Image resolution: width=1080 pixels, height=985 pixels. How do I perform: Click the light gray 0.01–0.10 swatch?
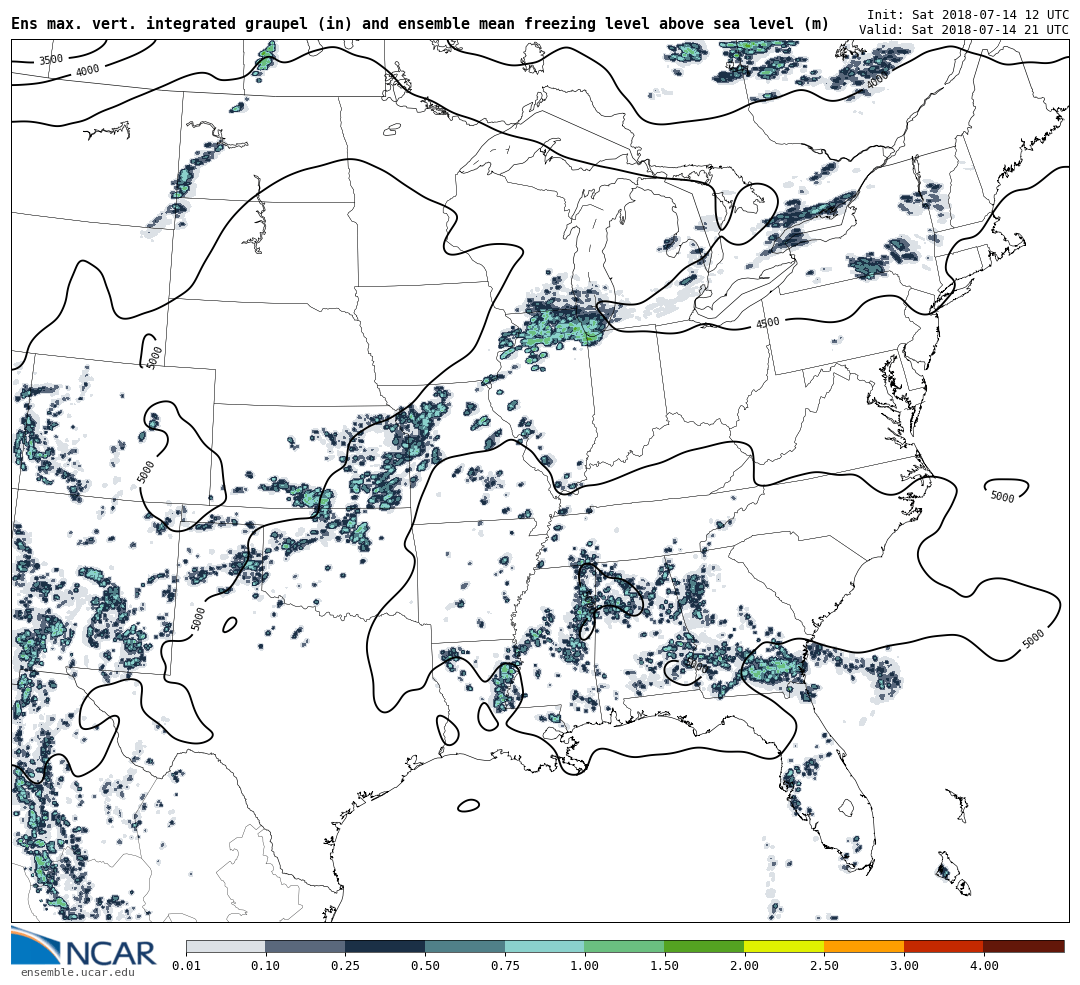(225, 946)
